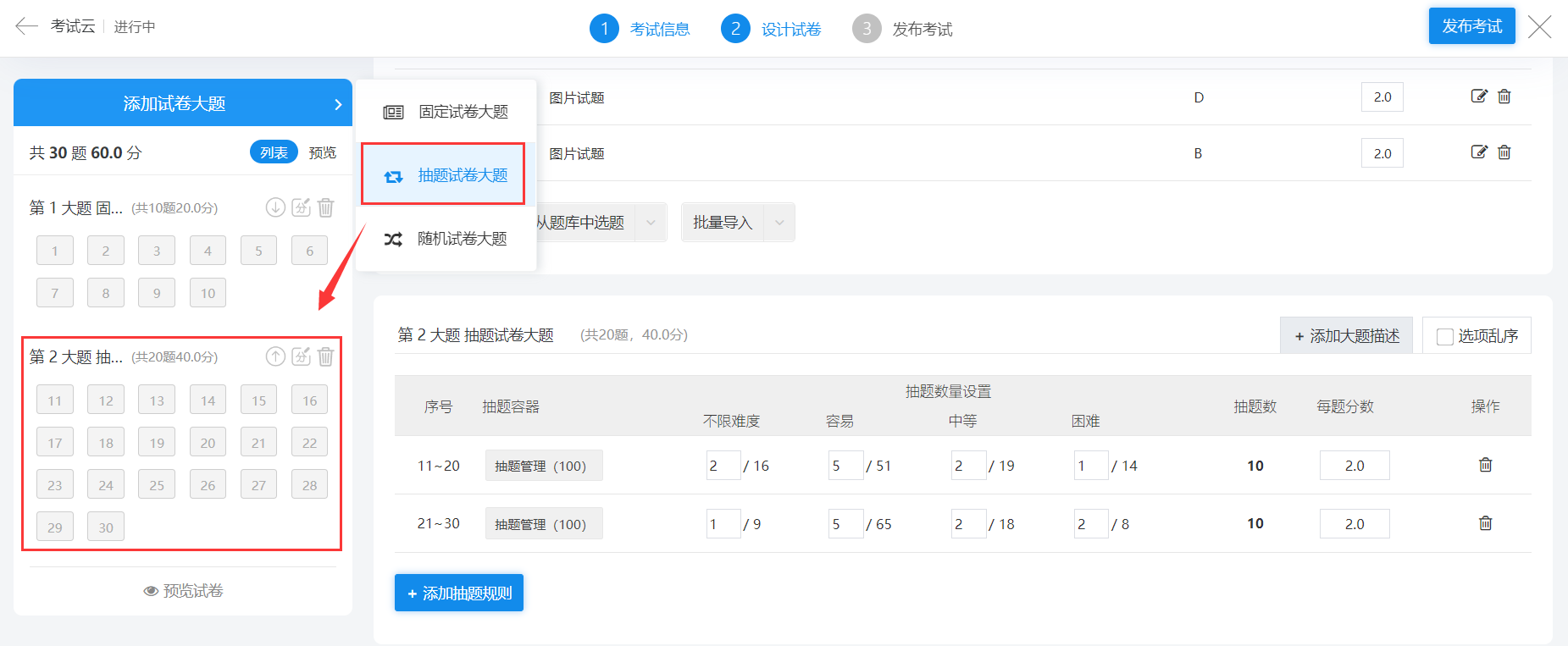
Task: Click the 每题分数 field for questions 11~20
Action: (x=1354, y=466)
